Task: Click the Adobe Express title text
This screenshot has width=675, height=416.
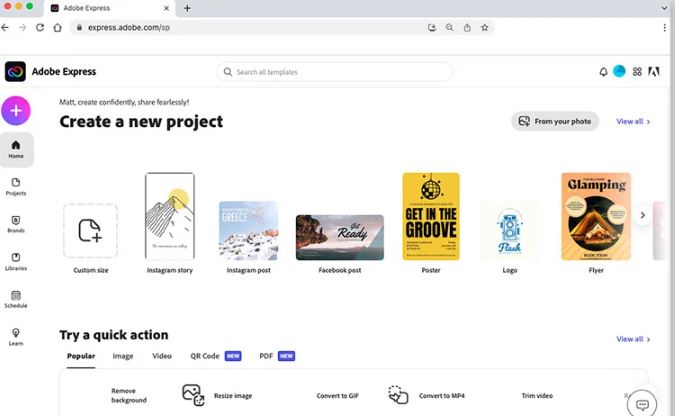Action: (64, 71)
